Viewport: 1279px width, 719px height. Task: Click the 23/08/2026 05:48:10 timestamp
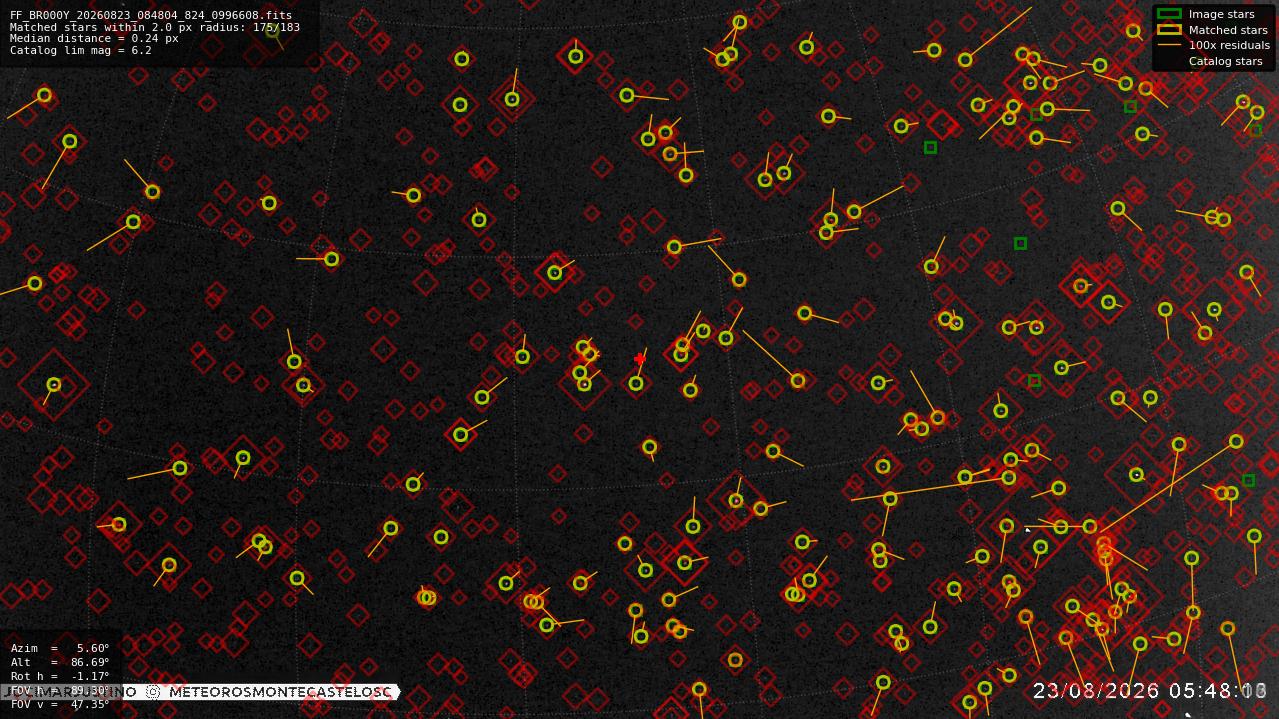click(1150, 691)
